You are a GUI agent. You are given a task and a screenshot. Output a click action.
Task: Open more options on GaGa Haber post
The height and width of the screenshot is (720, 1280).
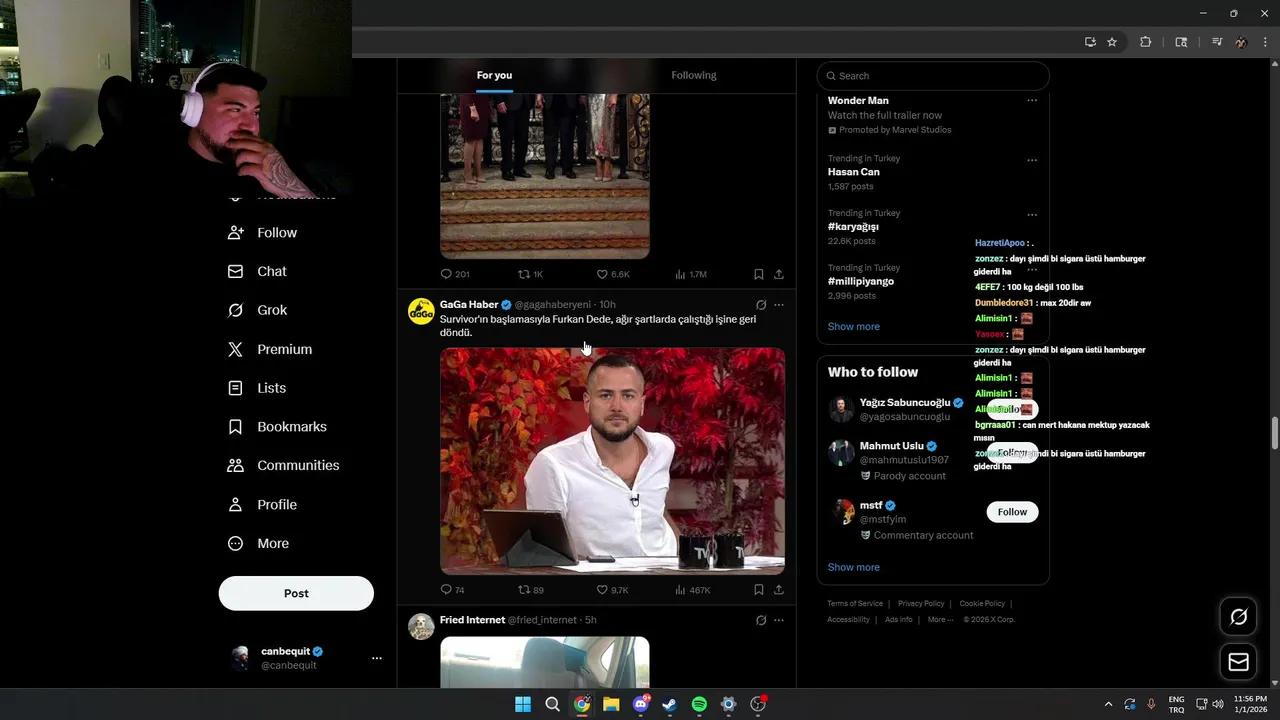(779, 305)
